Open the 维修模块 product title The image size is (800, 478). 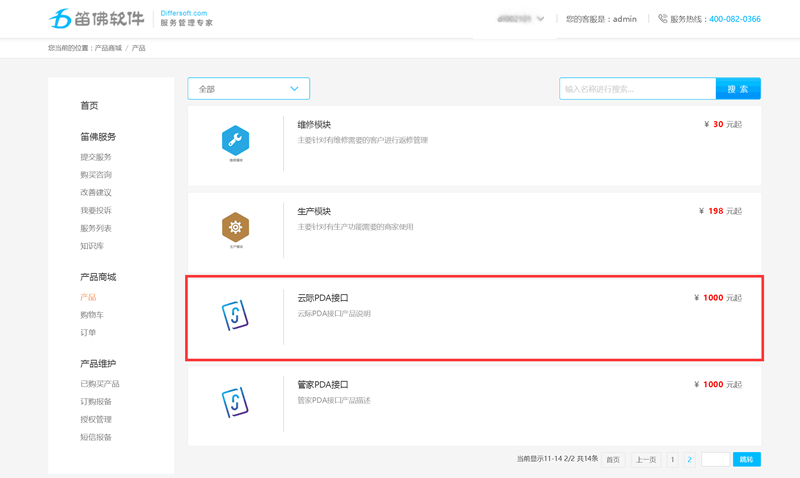(314, 125)
